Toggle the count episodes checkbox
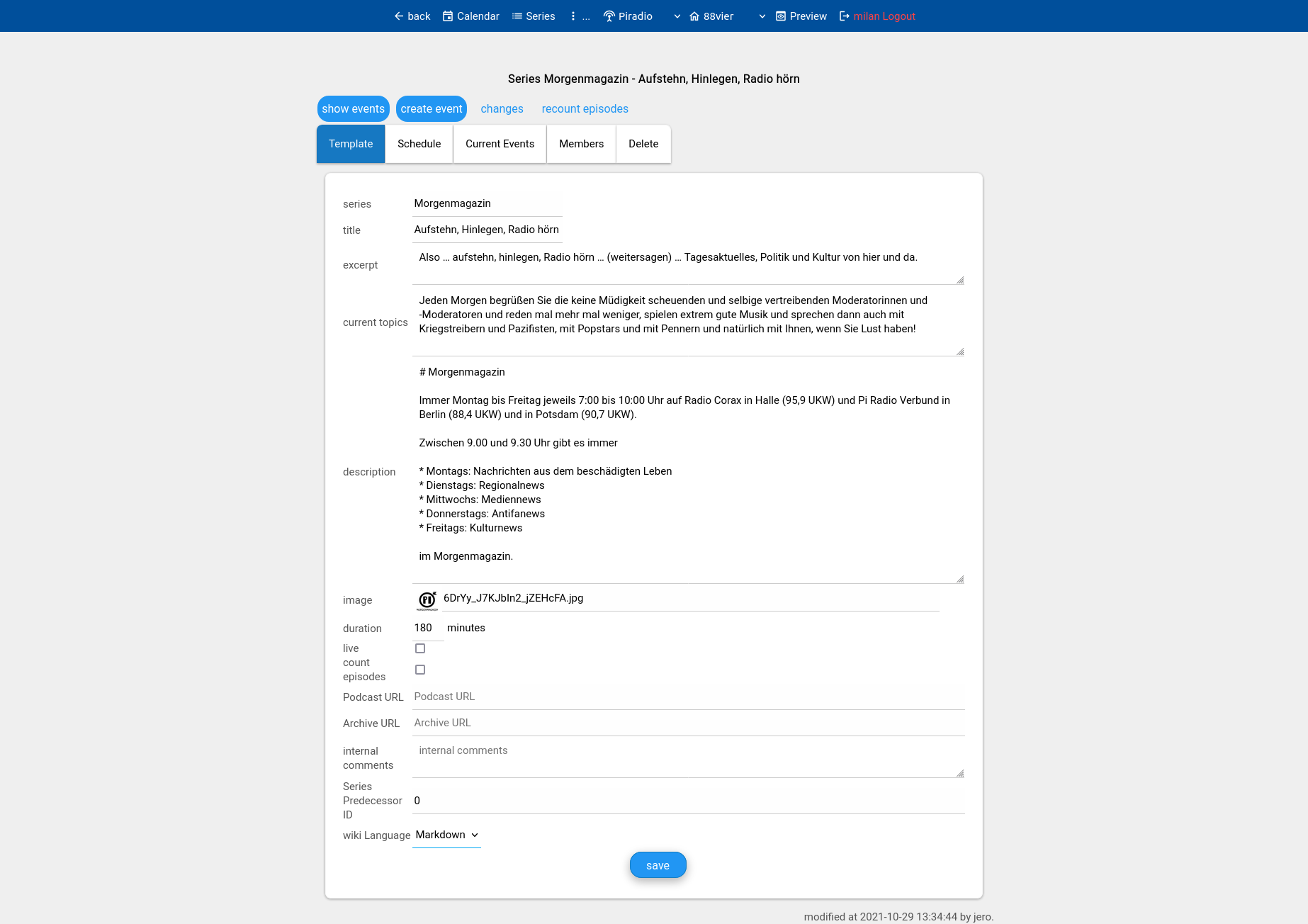 420,670
